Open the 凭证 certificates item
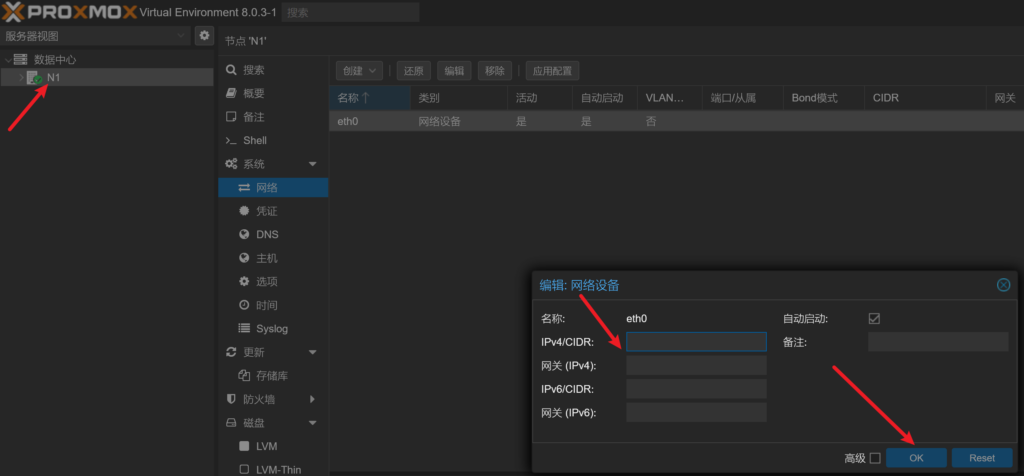 [x=265, y=211]
